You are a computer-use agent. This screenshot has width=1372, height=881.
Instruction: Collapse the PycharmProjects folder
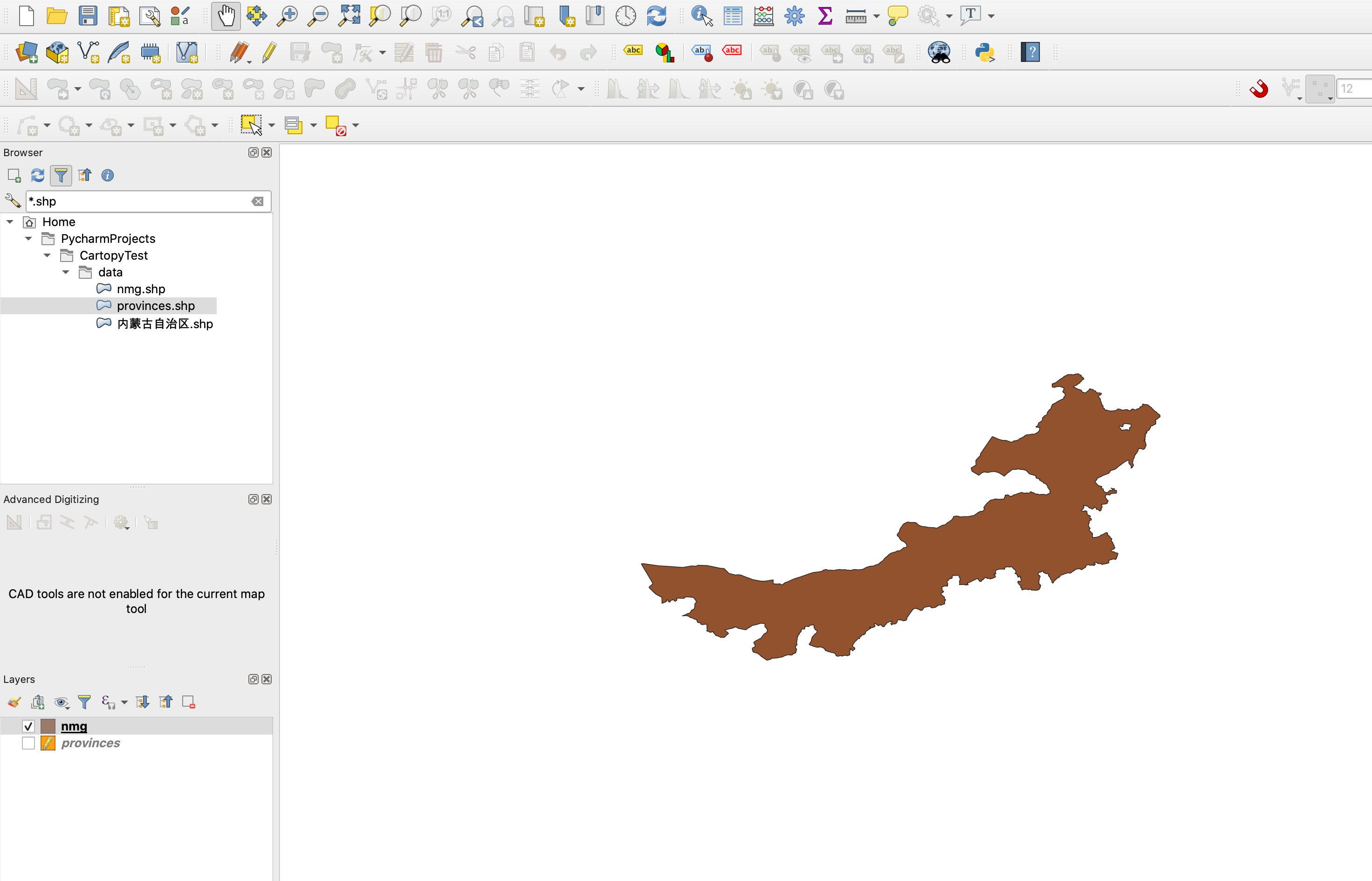coord(28,239)
